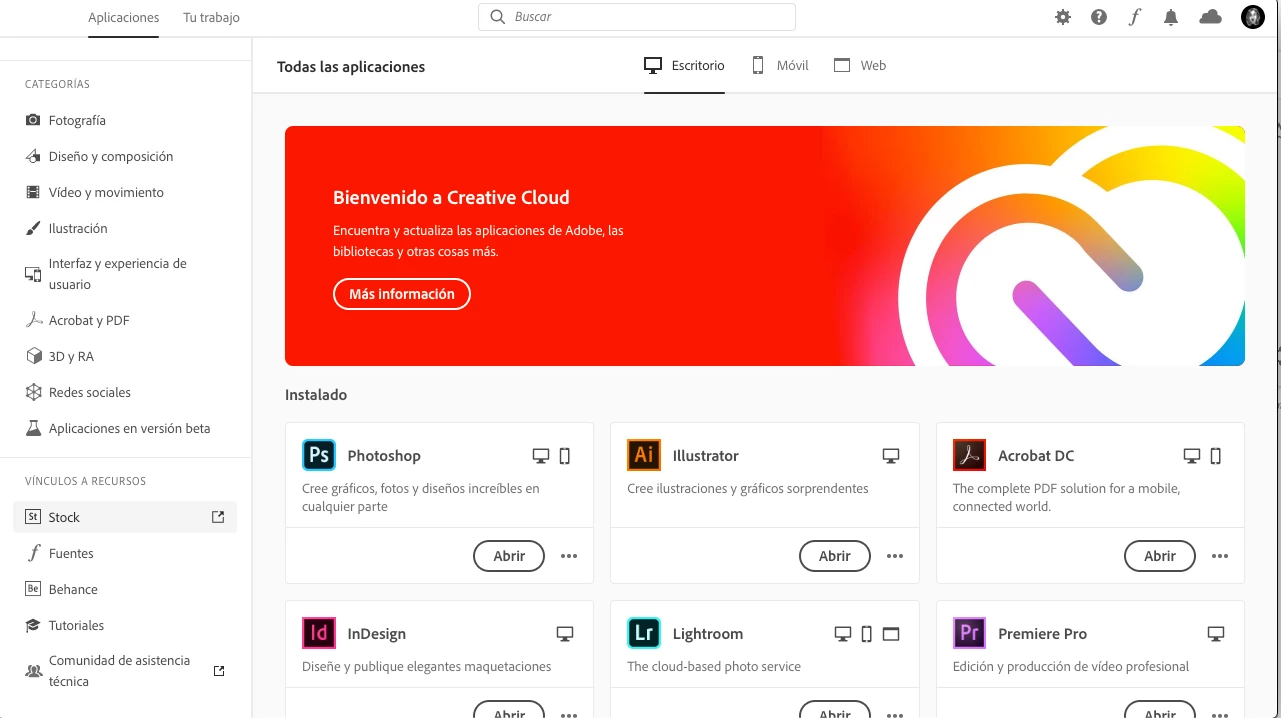
Task: Click the Photoshop Ps app icon
Action: 319,455
